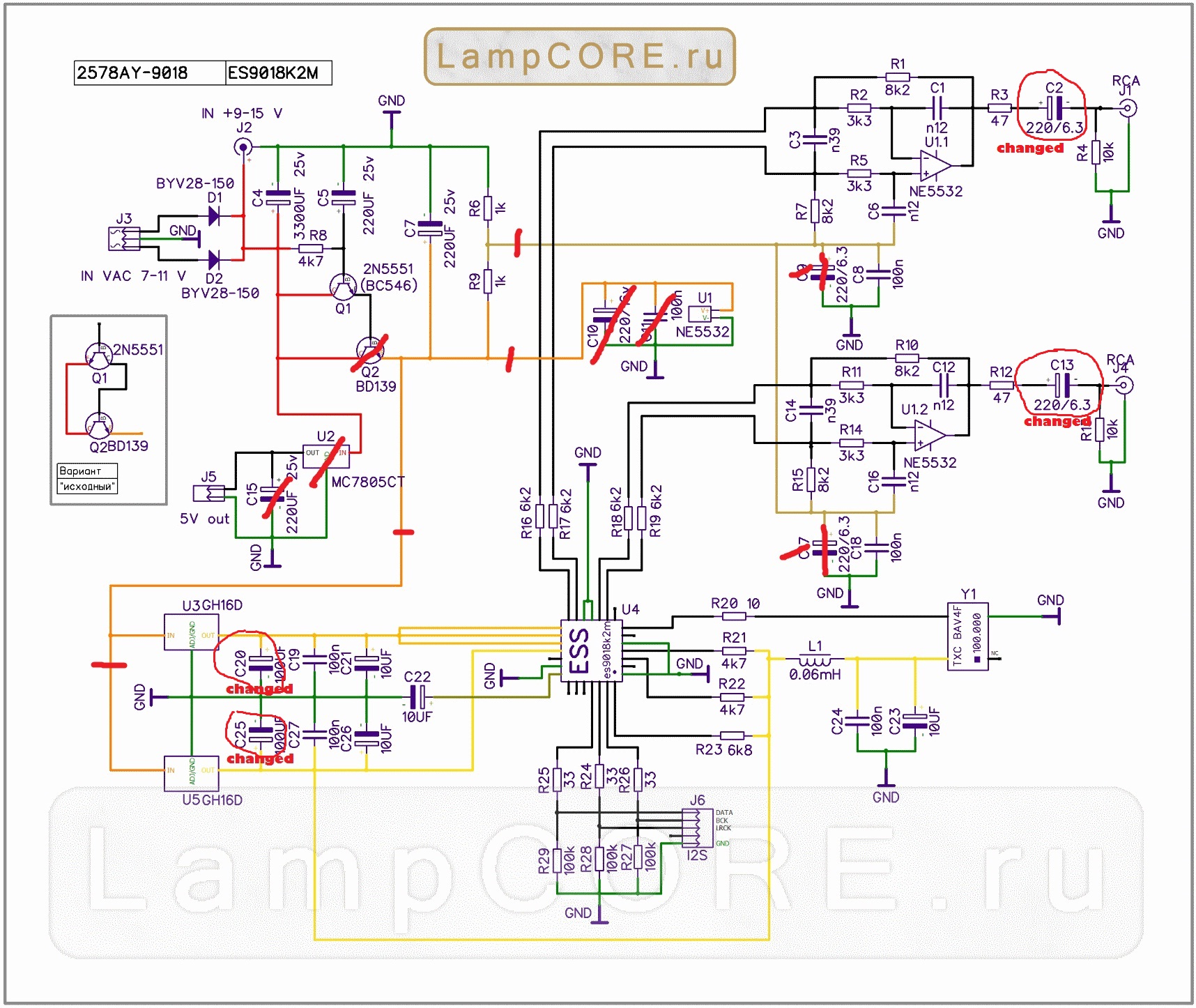Image resolution: width=1196 pixels, height=1008 pixels.
Task: Click the 'MC7805CT' part name text
Action: (368, 482)
